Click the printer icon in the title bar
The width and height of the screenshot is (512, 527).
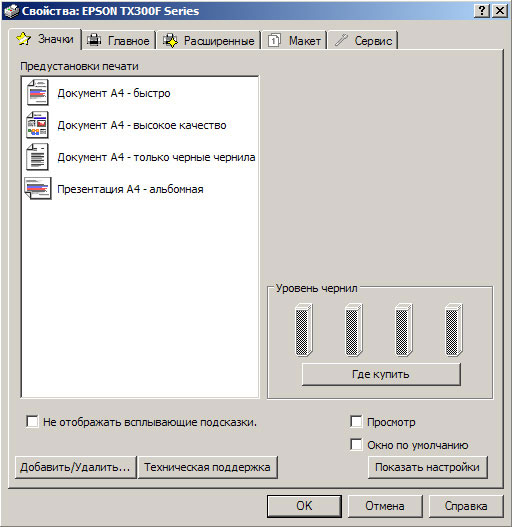(11, 11)
